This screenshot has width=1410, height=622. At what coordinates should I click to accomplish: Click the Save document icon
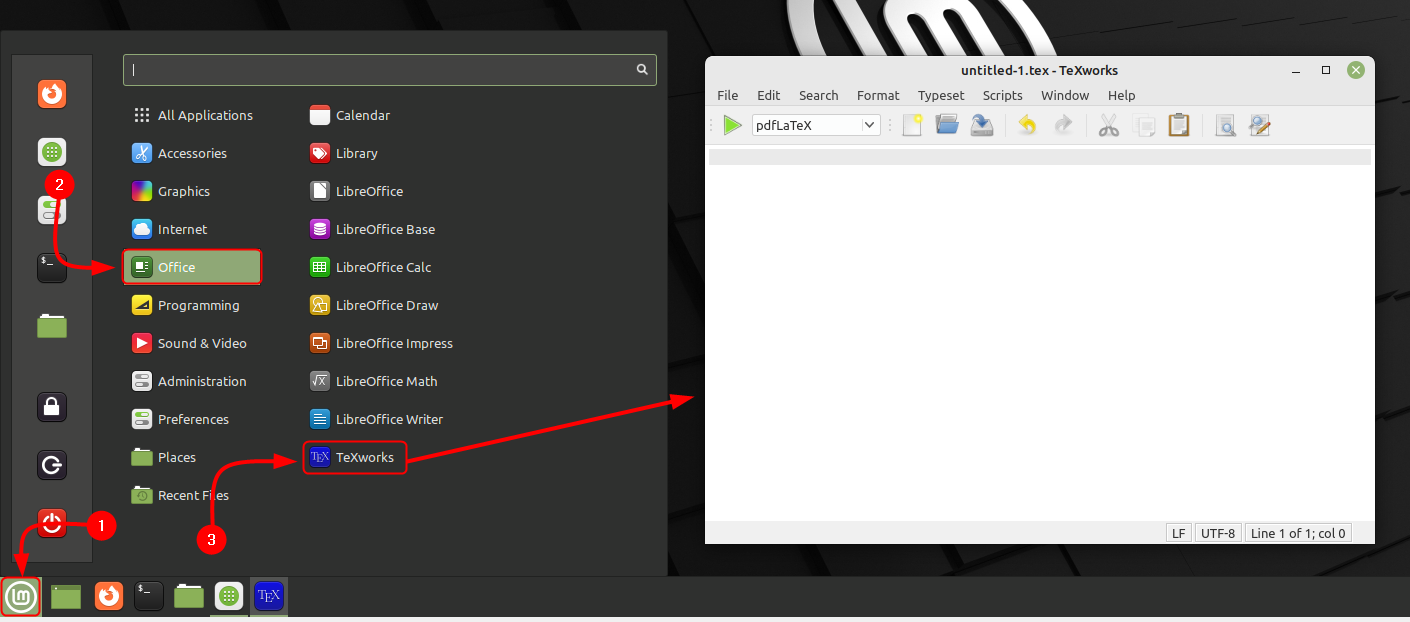coord(982,125)
